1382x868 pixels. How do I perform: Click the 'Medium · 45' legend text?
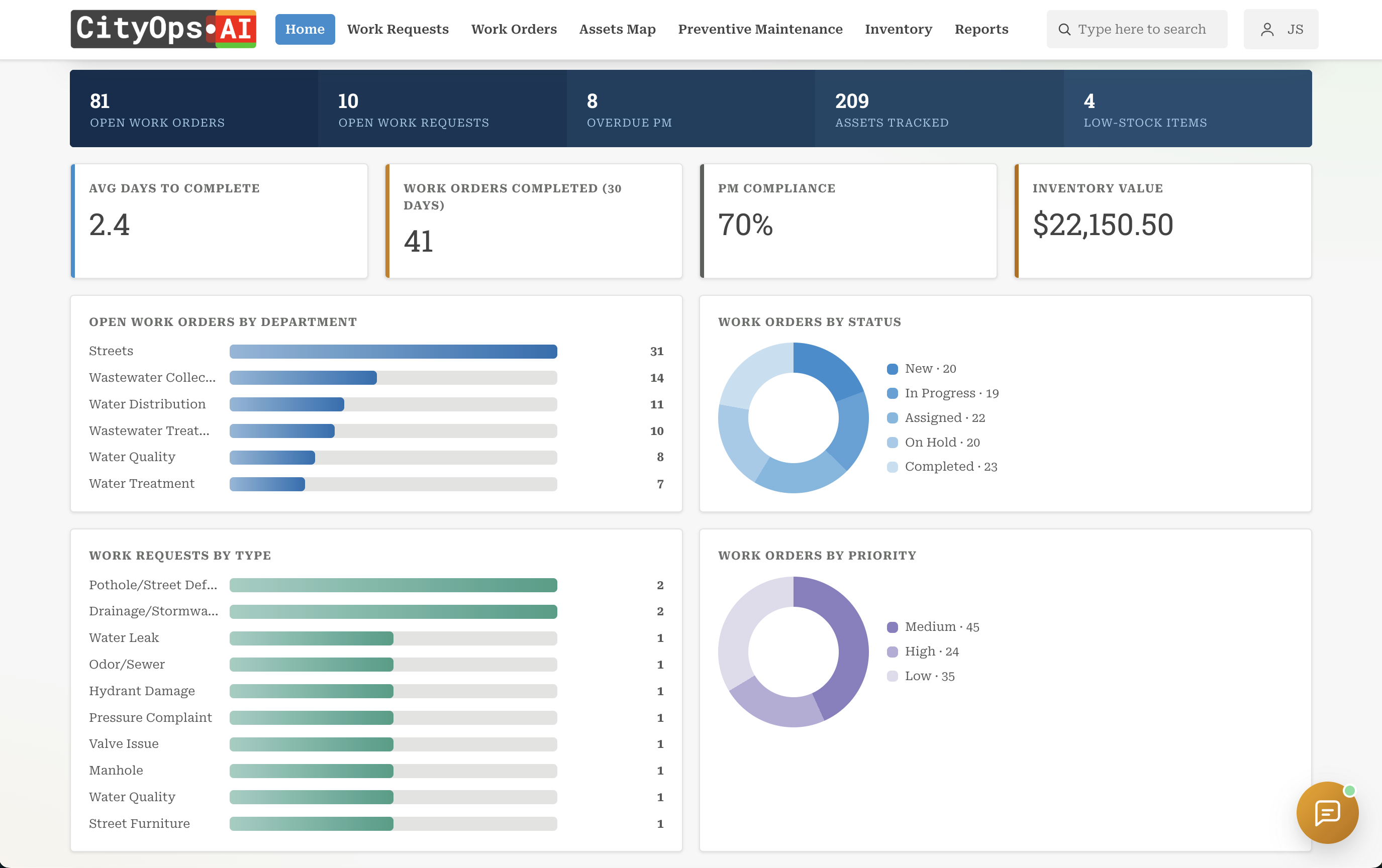click(942, 627)
